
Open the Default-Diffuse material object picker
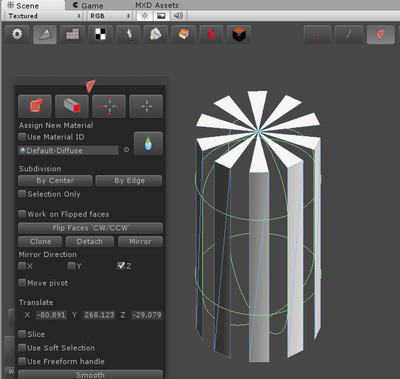(126, 150)
